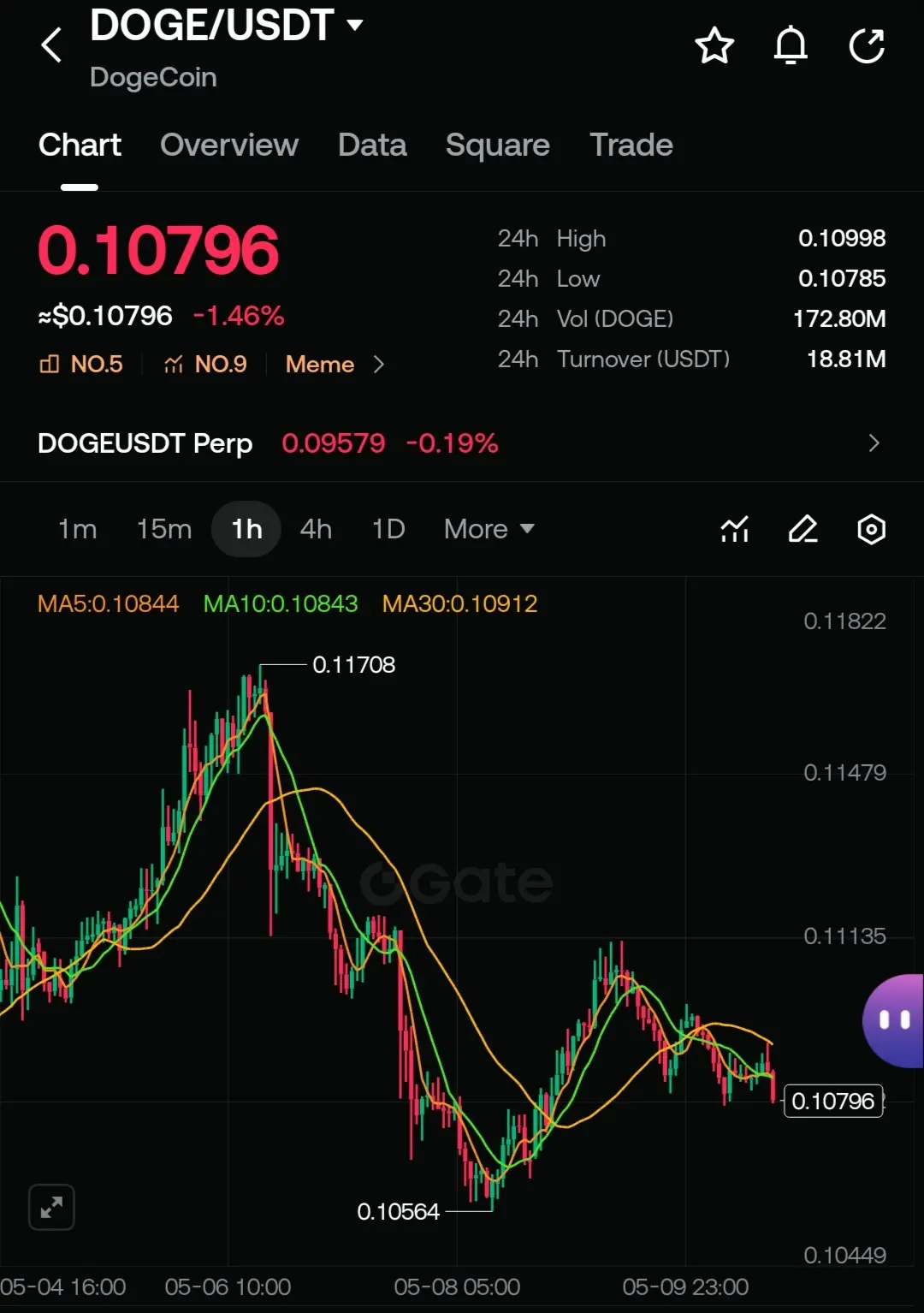This screenshot has width=924, height=1313.
Task: Switch to the Overview tab
Action: pos(229,145)
